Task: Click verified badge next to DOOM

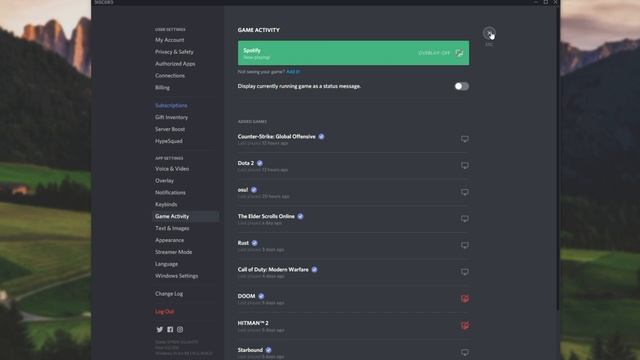Action: [261, 296]
